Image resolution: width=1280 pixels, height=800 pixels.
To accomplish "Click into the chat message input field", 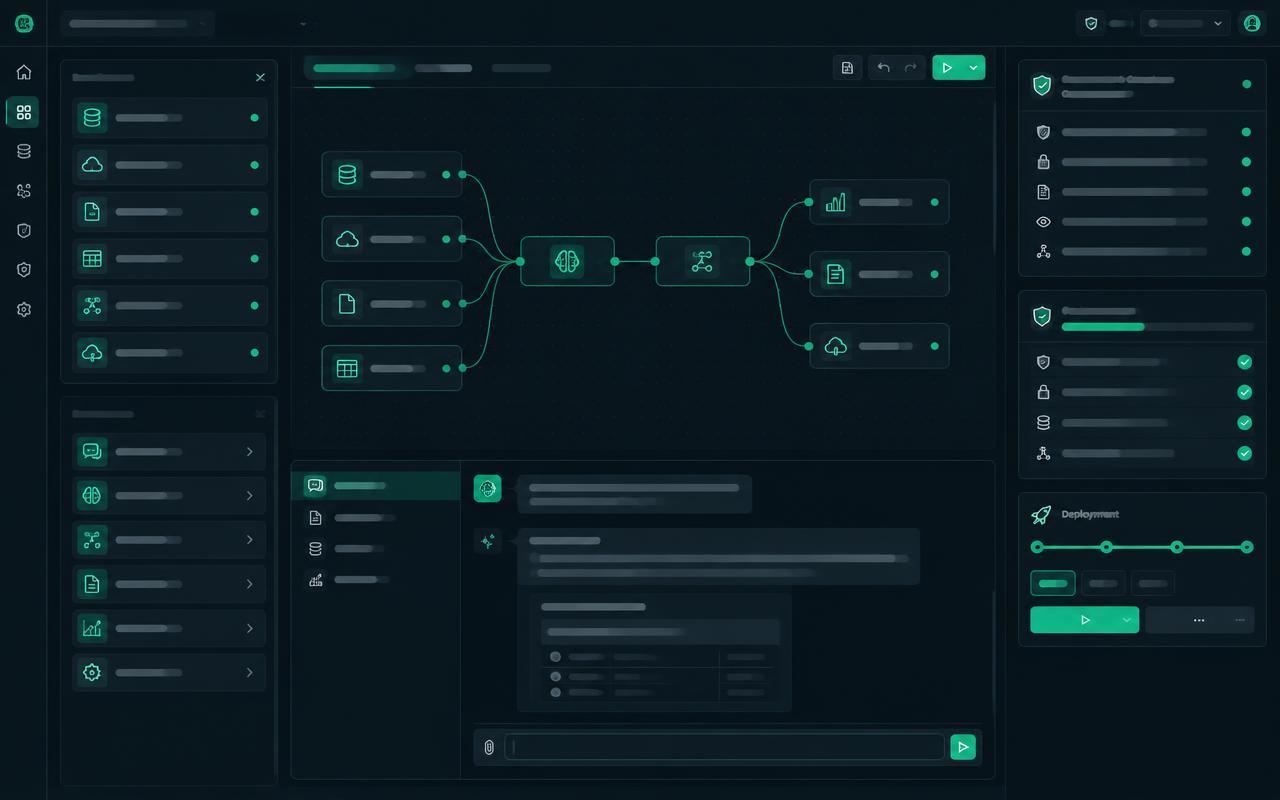I will (725, 747).
